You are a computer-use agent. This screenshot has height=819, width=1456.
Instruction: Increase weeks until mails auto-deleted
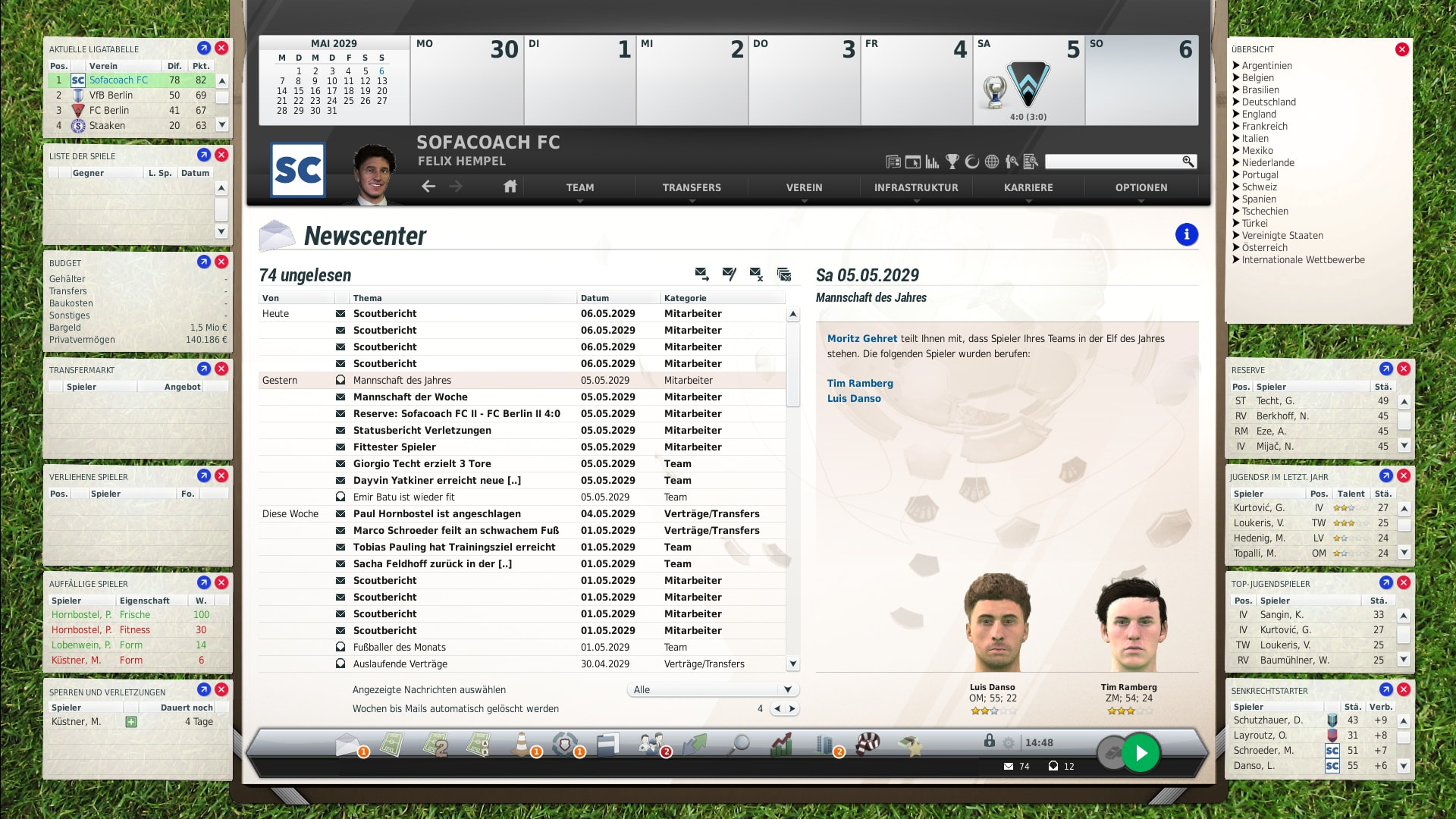[x=792, y=709]
